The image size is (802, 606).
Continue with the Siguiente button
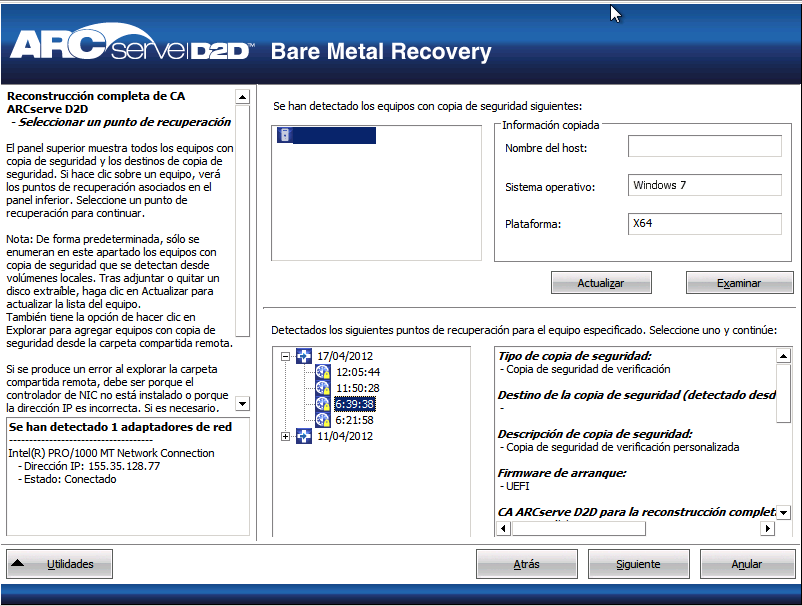[x=638, y=564]
